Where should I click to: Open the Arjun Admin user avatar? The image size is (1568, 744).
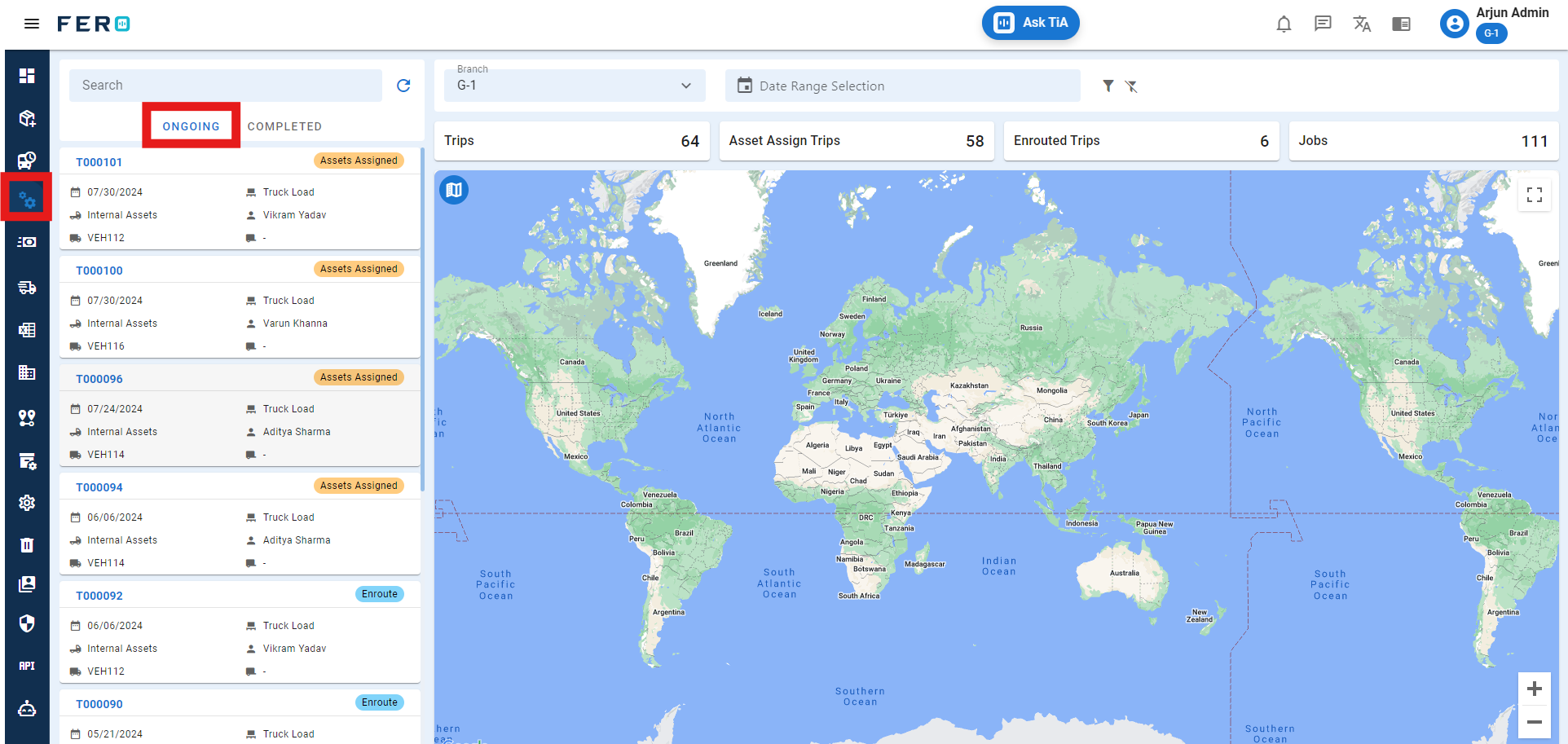pos(1454,24)
